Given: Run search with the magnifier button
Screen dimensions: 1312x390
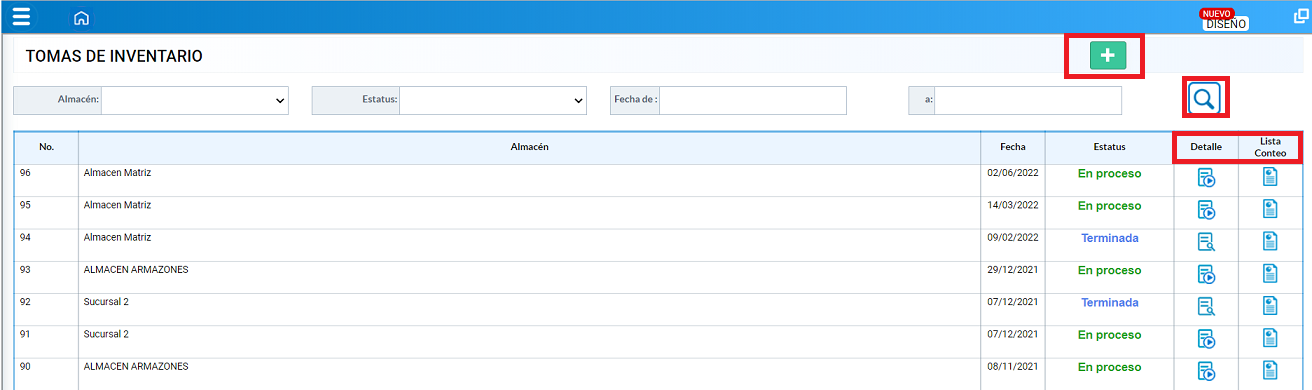Looking at the screenshot, I should tap(1205, 98).
